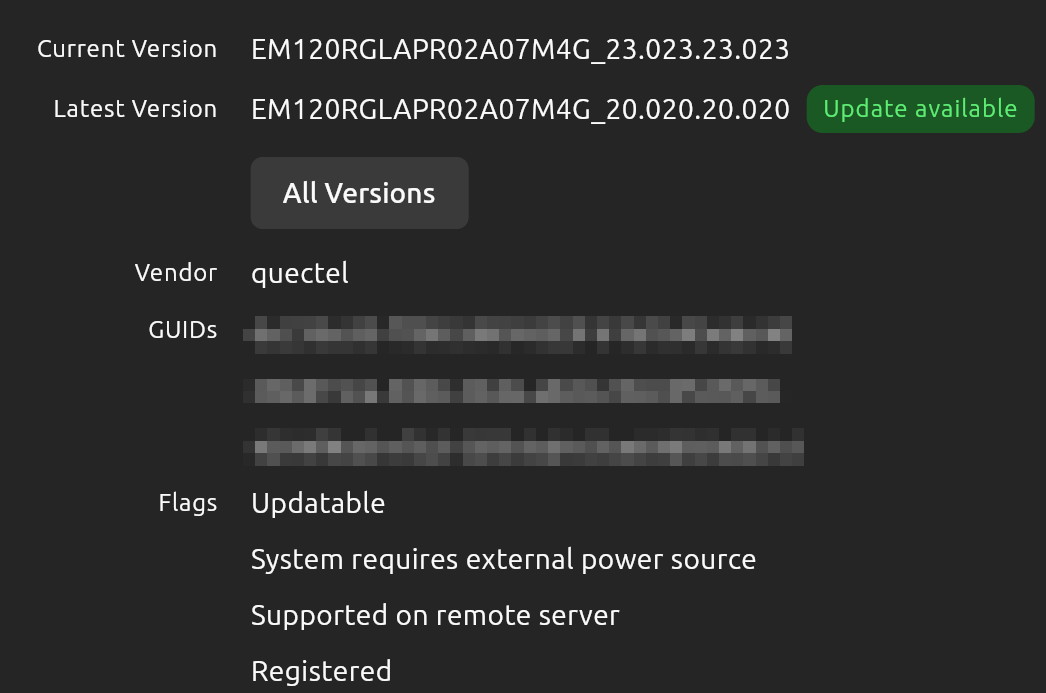This screenshot has height=693, width=1046.
Task: Click the third blurred GUID entry
Action: [524, 447]
